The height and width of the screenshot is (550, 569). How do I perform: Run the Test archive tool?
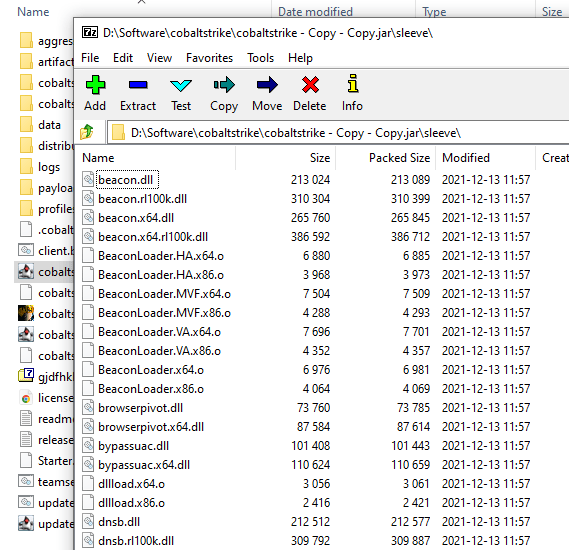pyautogui.click(x=181, y=85)
